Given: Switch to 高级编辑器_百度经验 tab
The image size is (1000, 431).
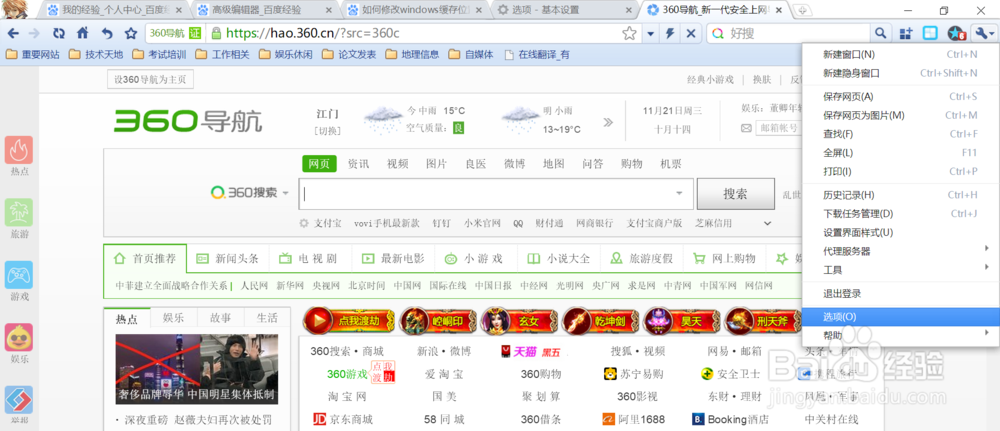Looking at the screenshot, I should [x=265, y=10].
